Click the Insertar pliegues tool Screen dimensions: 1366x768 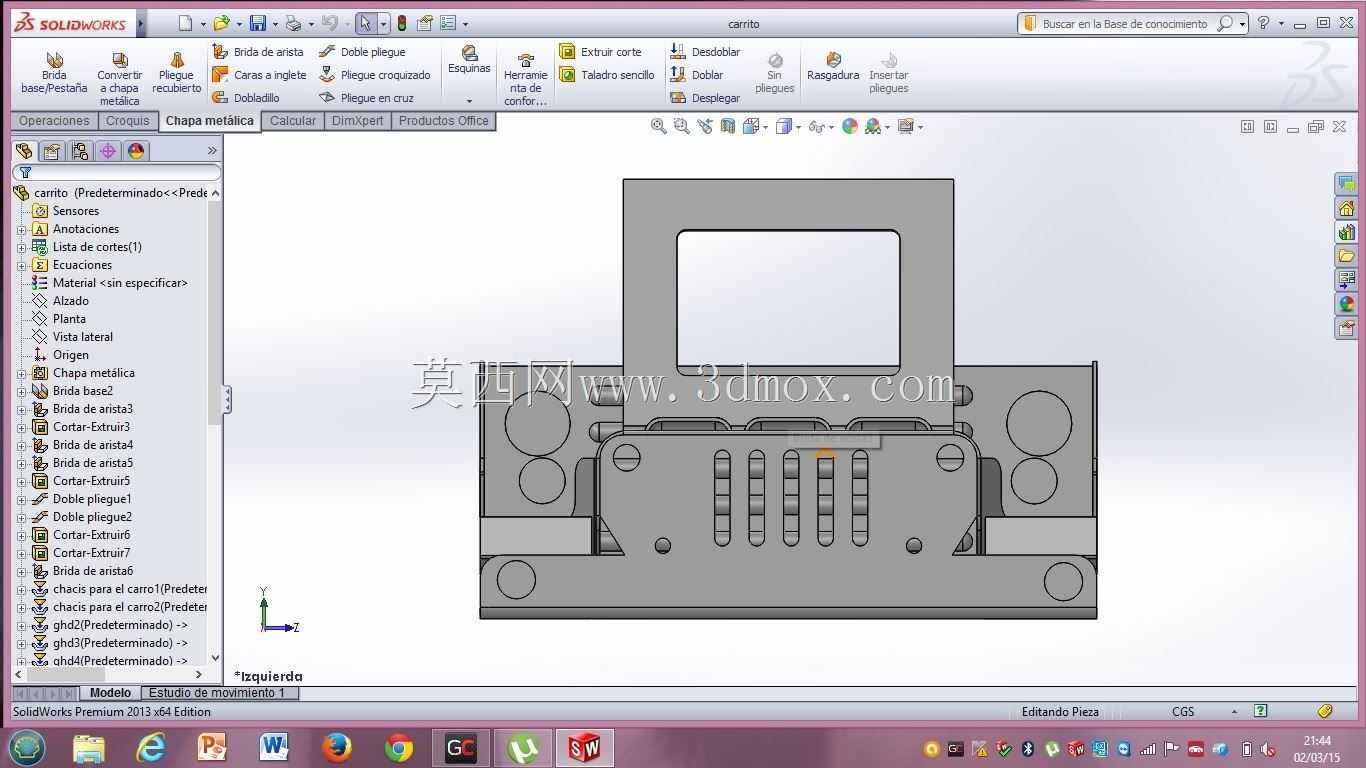[x=888, y=73]
